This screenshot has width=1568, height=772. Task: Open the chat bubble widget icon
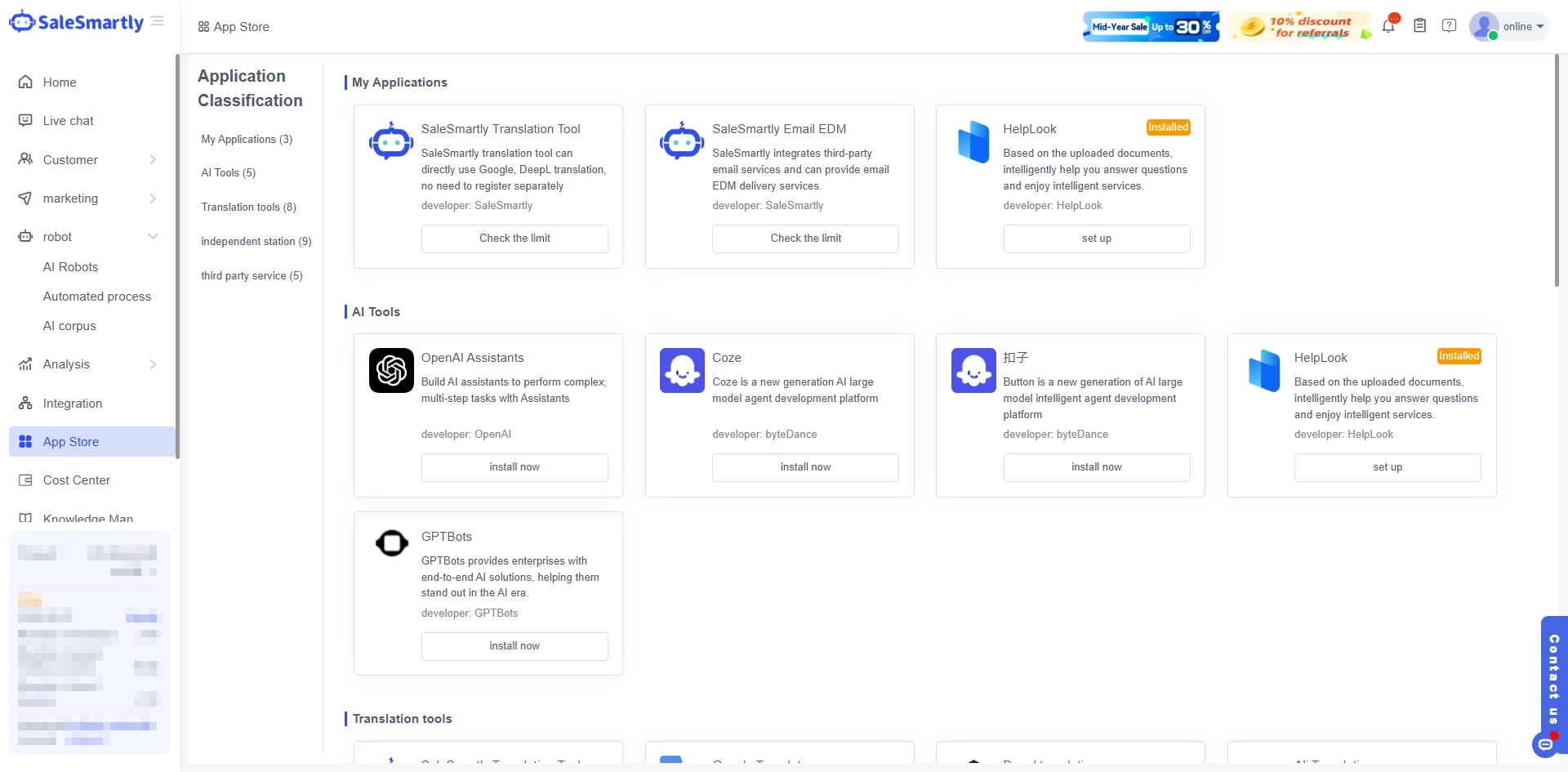click(1545, 745)
